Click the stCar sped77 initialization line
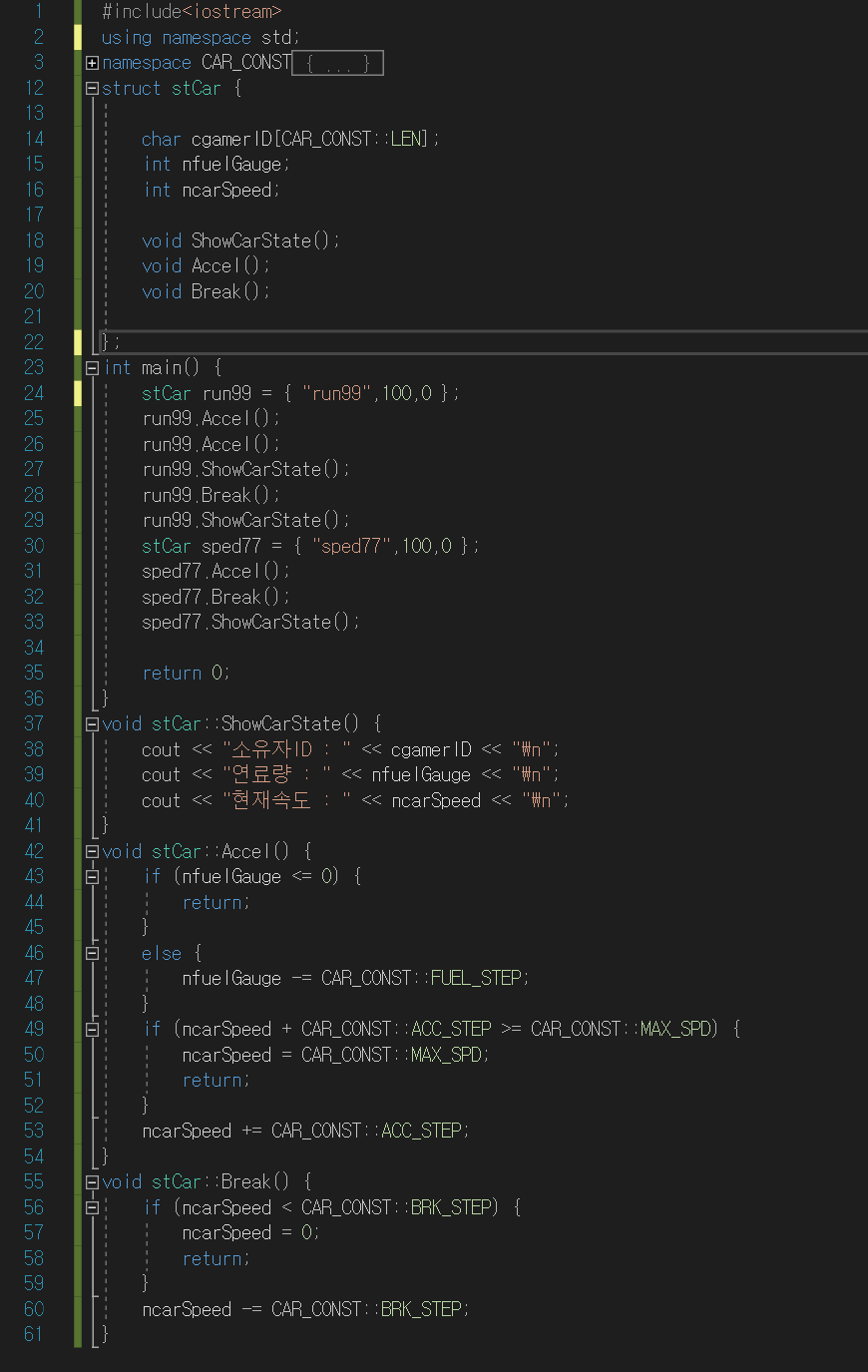The width and height of the screenshot is (868, 1372). (x=310, y=547)
